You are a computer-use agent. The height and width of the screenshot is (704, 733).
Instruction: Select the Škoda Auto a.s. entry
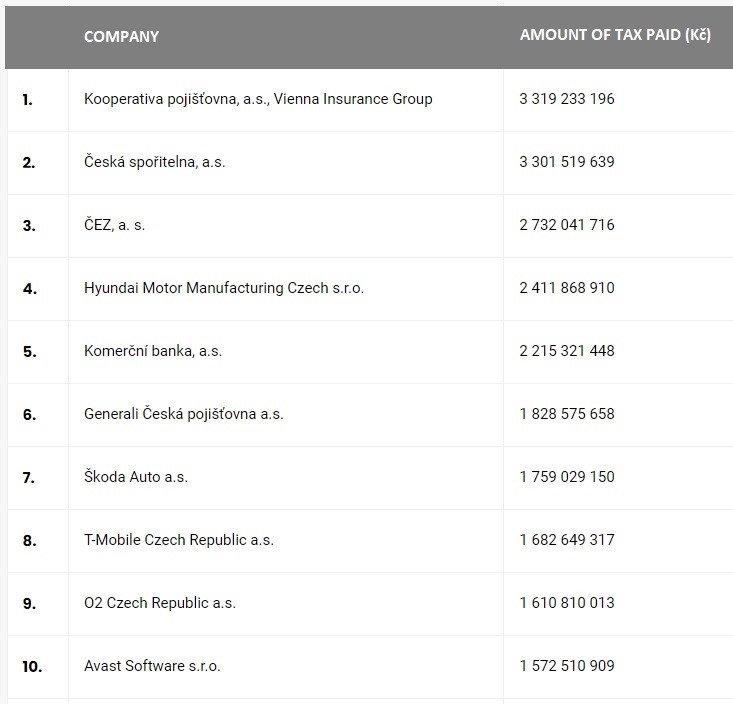[135, 477]
